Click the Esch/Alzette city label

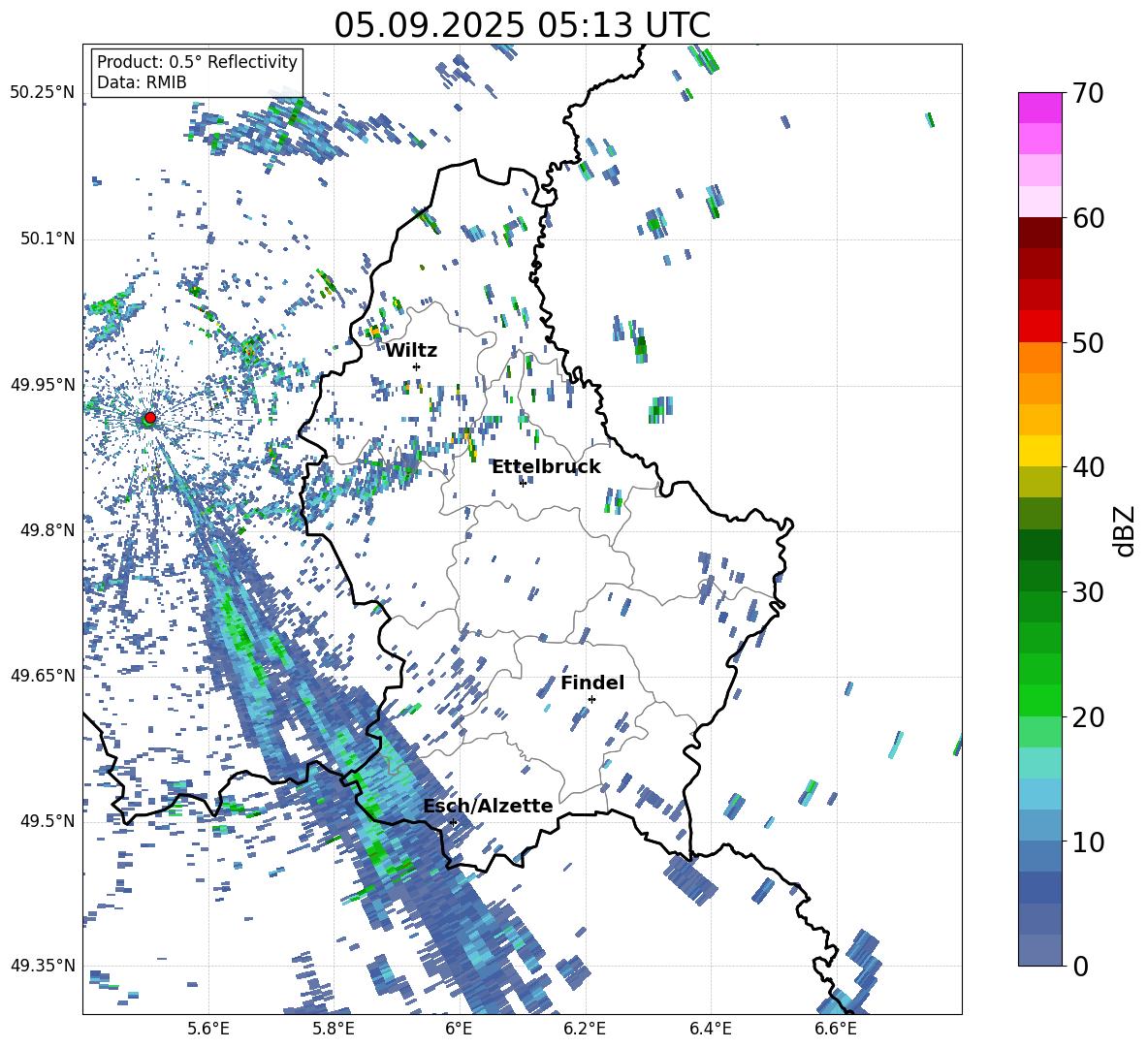click(489, 806)
